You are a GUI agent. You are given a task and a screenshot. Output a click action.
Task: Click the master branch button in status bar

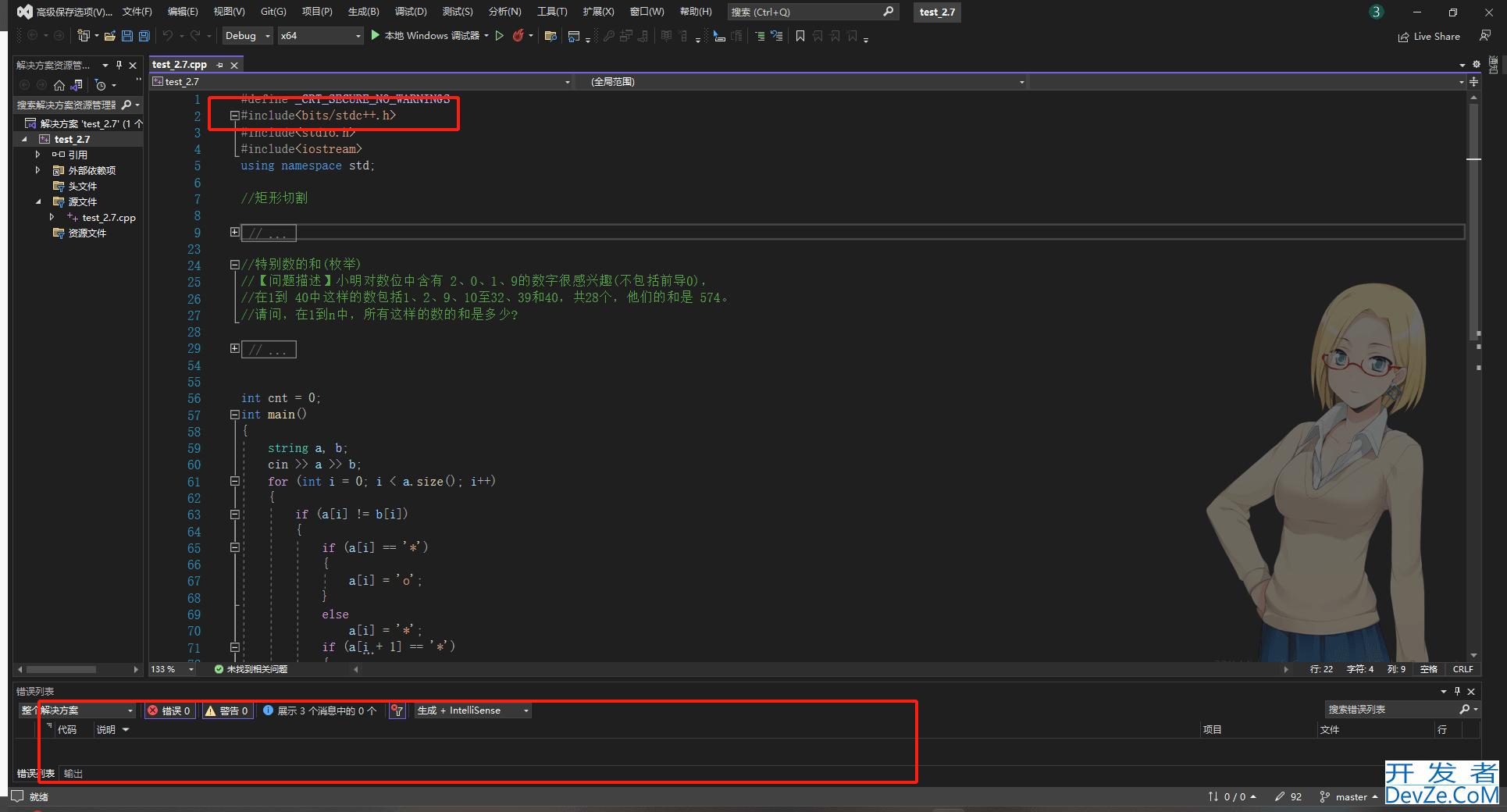click(x=1349, y=797)
